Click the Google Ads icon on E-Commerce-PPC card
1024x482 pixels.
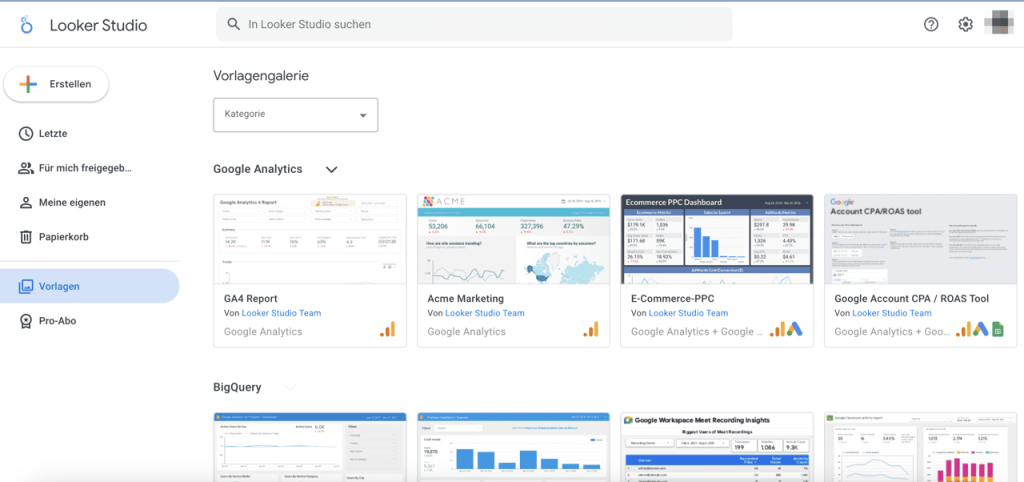(794, 329)
